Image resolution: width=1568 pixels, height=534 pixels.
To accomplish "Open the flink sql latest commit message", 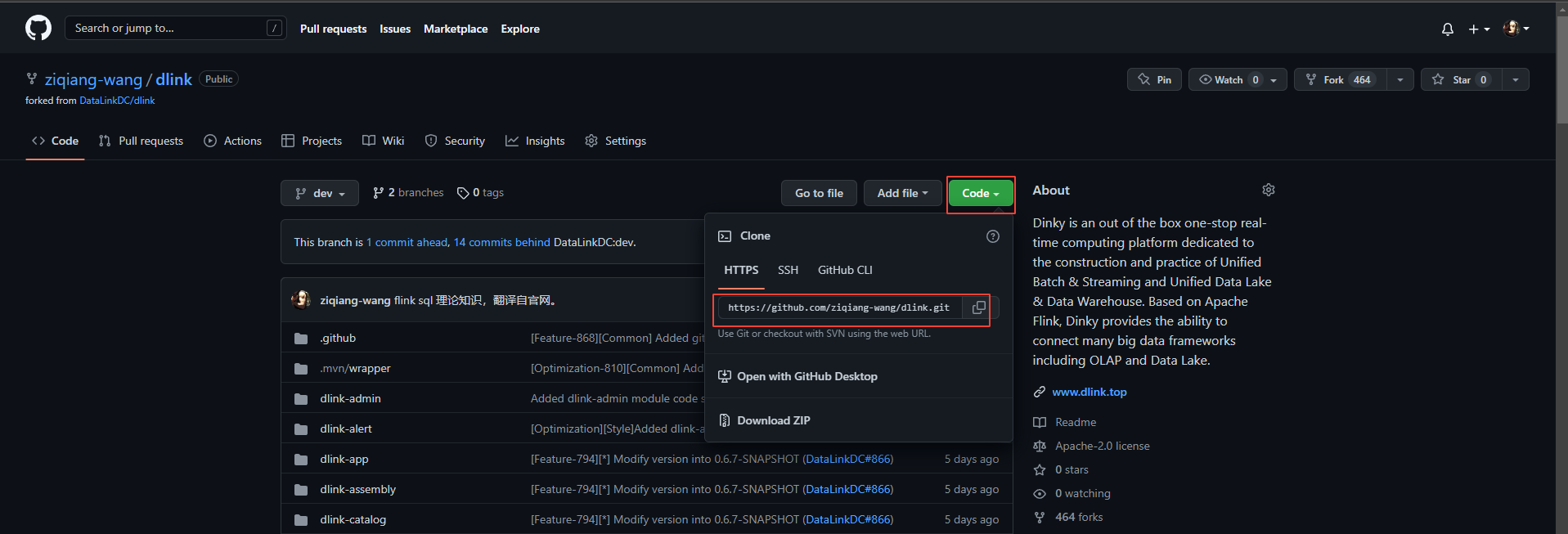I will (x=477, y=300).
